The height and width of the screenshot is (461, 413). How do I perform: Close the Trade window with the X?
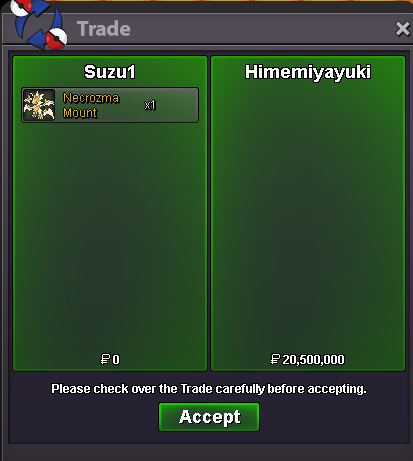coord(403,29)
